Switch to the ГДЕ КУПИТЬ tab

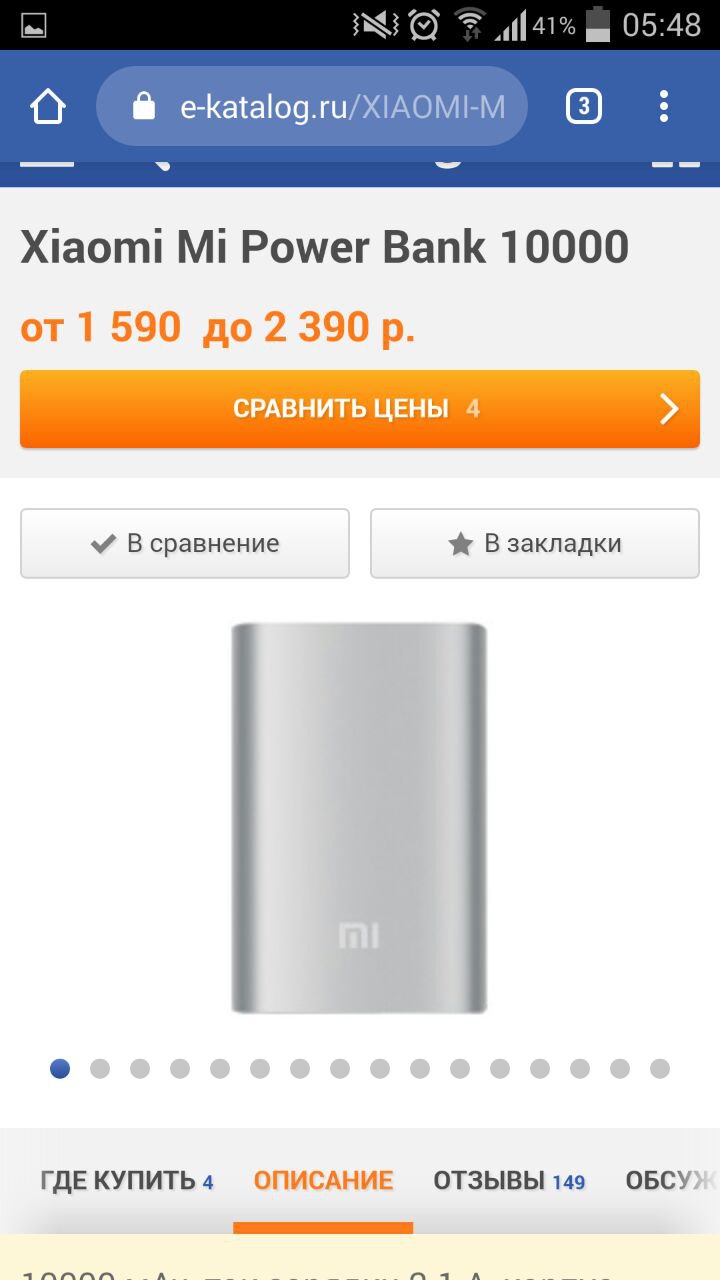click(127, 1181)
